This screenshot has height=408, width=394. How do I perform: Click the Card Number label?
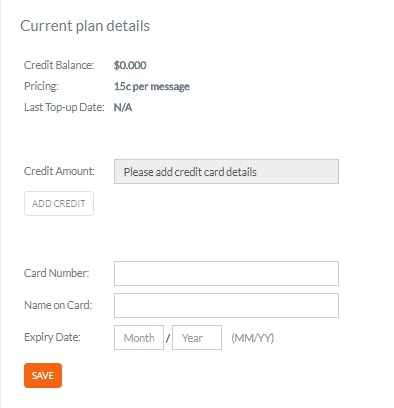point(57,273)
